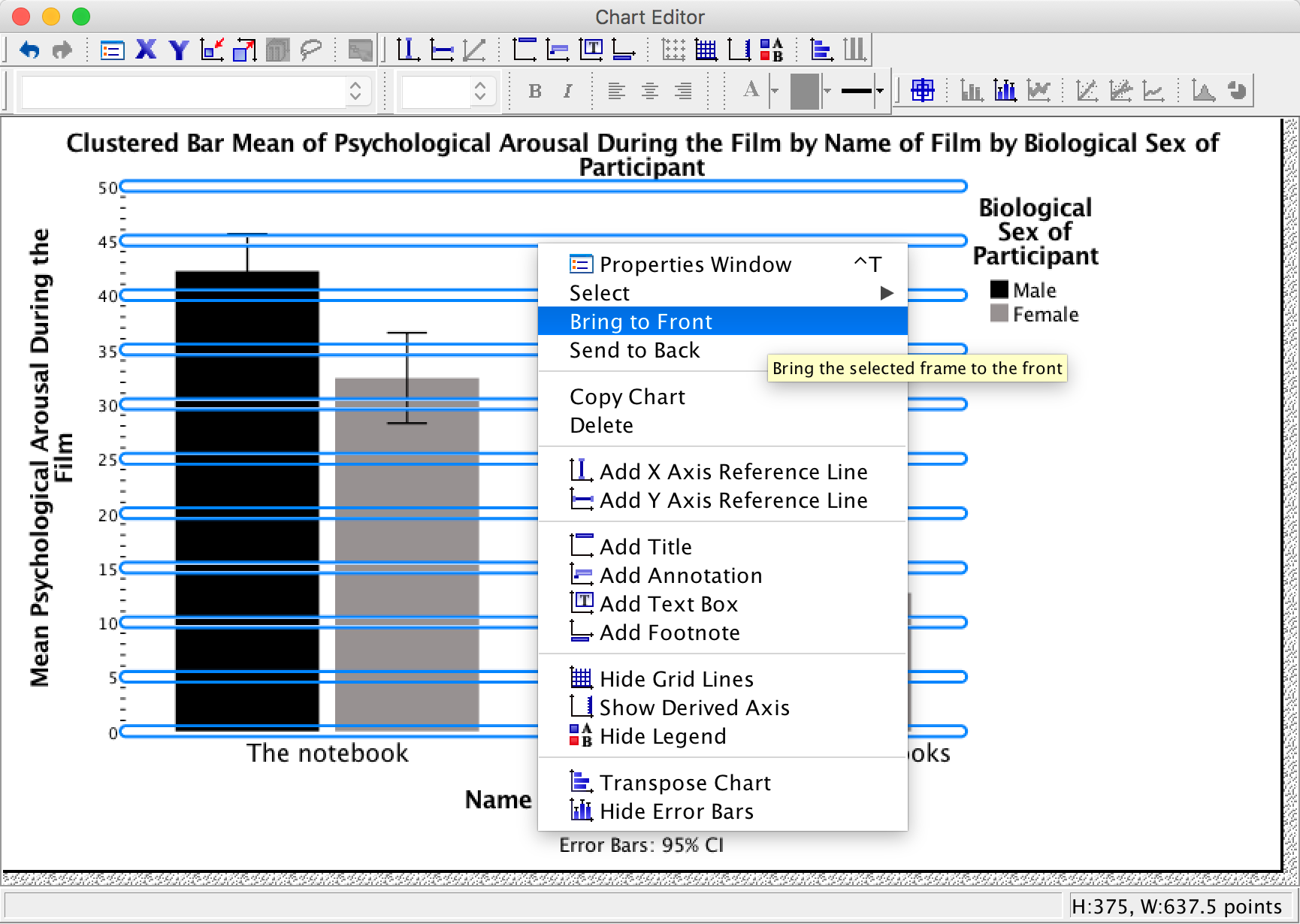Click the Data Label Mode crosshair icon
The width and height of the screenshot is (1300, 924).
pyautogui.click(x=922, y=91)
